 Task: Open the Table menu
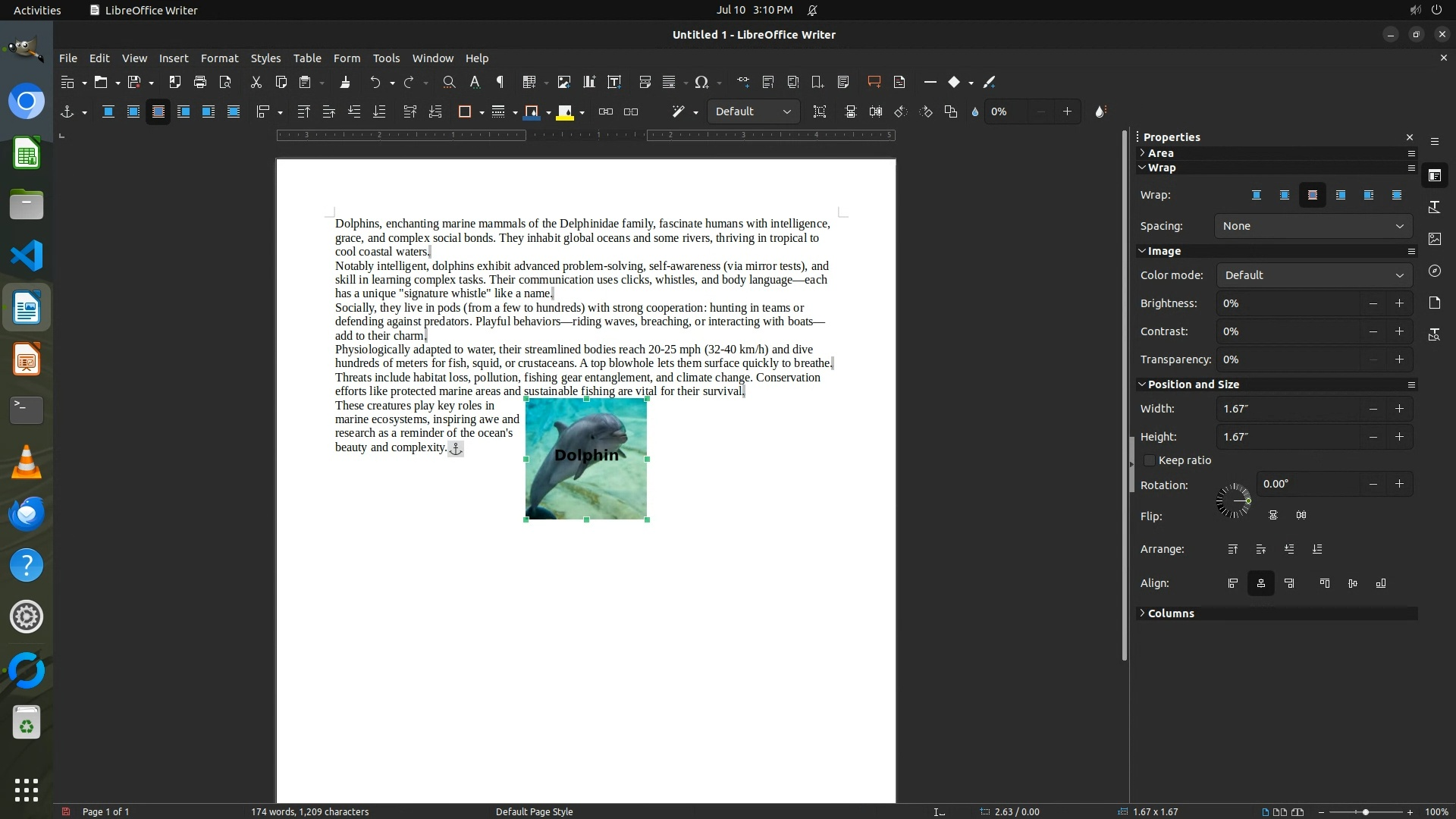(306, 58)
